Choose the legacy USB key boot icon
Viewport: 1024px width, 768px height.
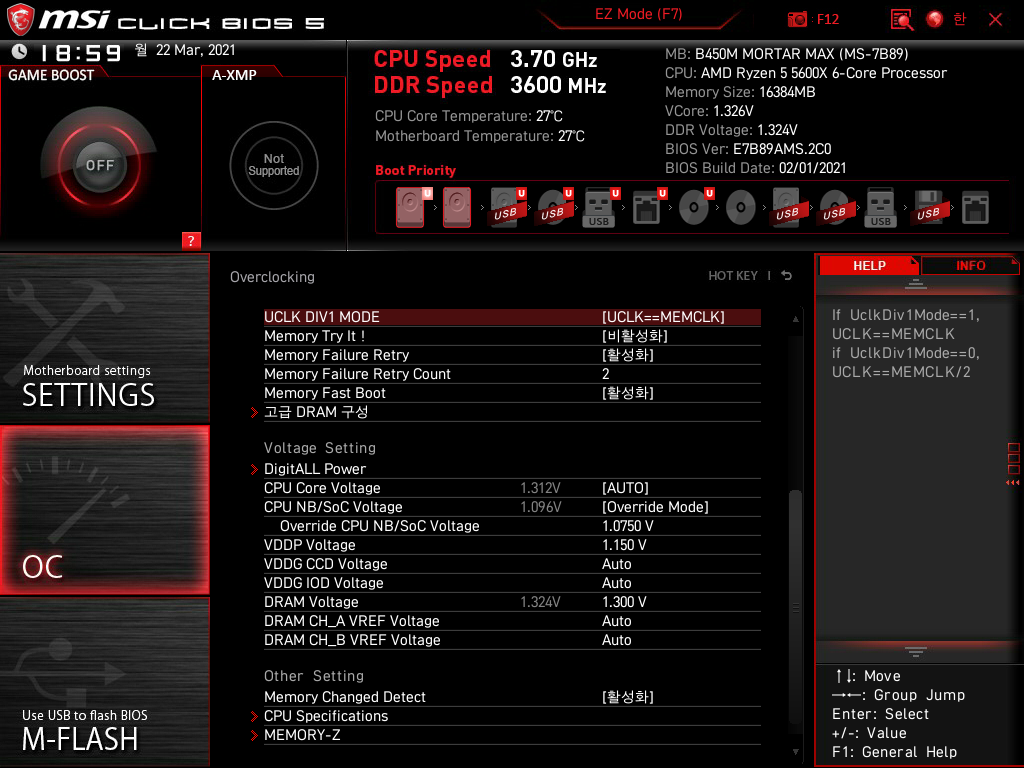881,208
